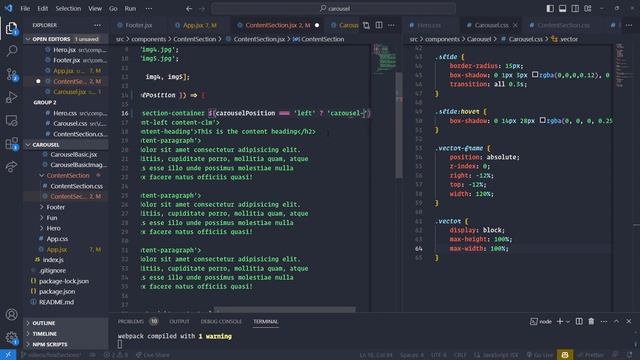Open the terminal launch profile dropdown arrow
This screenshot has height=360, width=640.
[x=567, y=322]
